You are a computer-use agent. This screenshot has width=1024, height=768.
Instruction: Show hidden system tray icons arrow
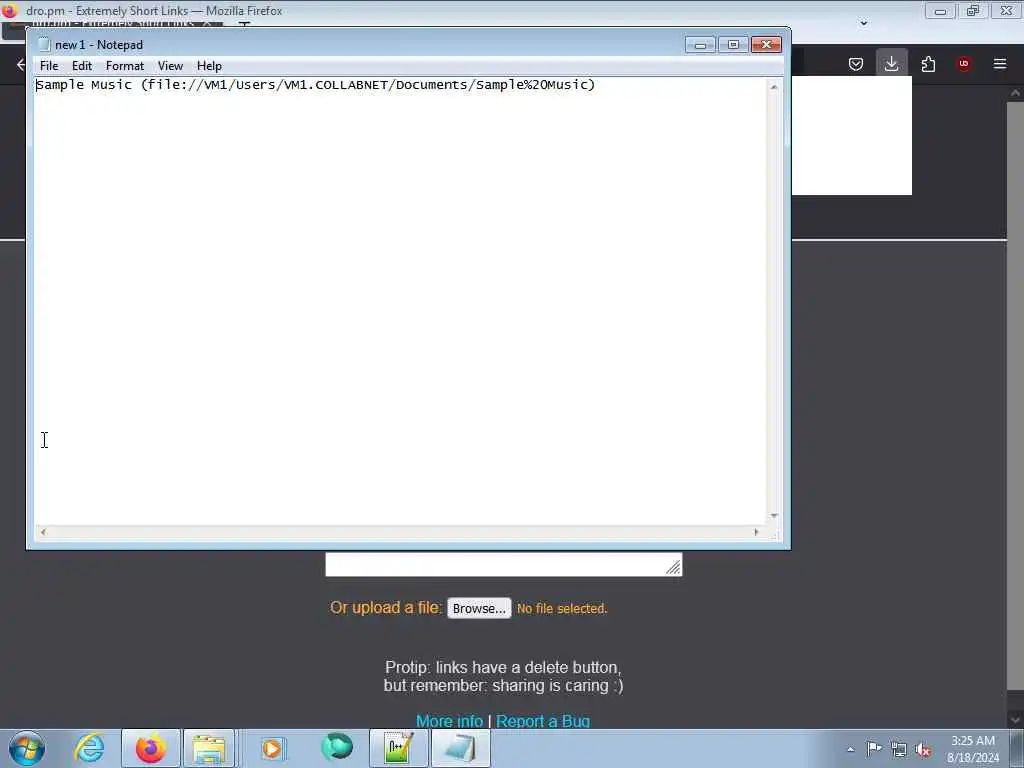click(850, 749)
